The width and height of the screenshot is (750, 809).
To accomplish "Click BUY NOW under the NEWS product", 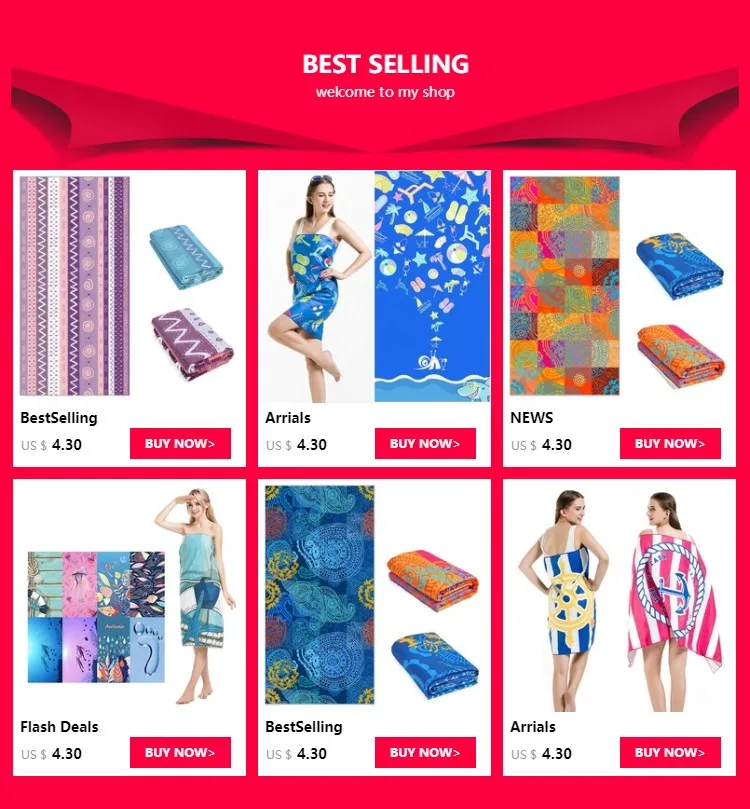I will [670, 443].
